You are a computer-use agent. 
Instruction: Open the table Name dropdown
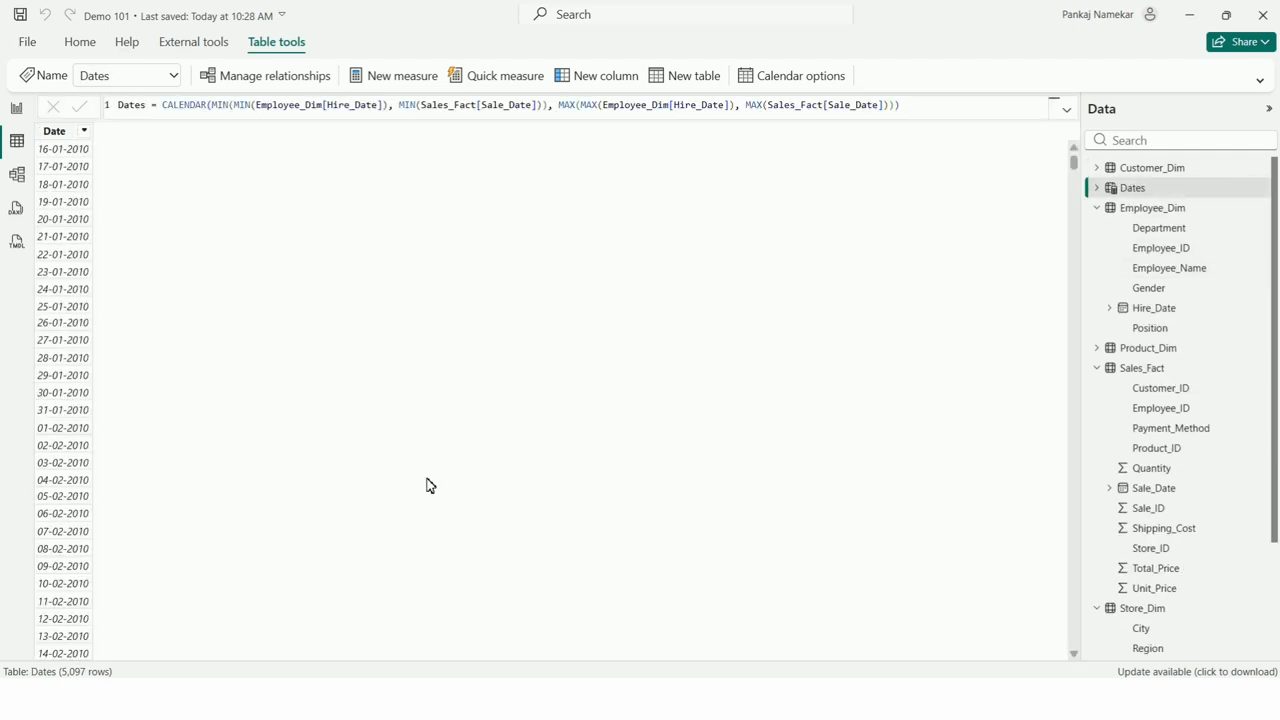[173, 76]
